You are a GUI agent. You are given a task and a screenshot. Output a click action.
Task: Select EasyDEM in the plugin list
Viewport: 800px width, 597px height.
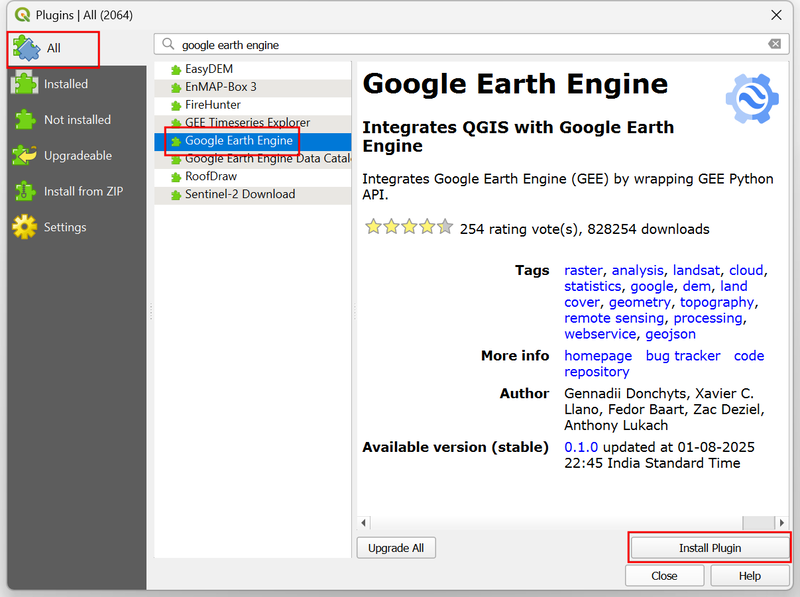click(x=253, y=69)
